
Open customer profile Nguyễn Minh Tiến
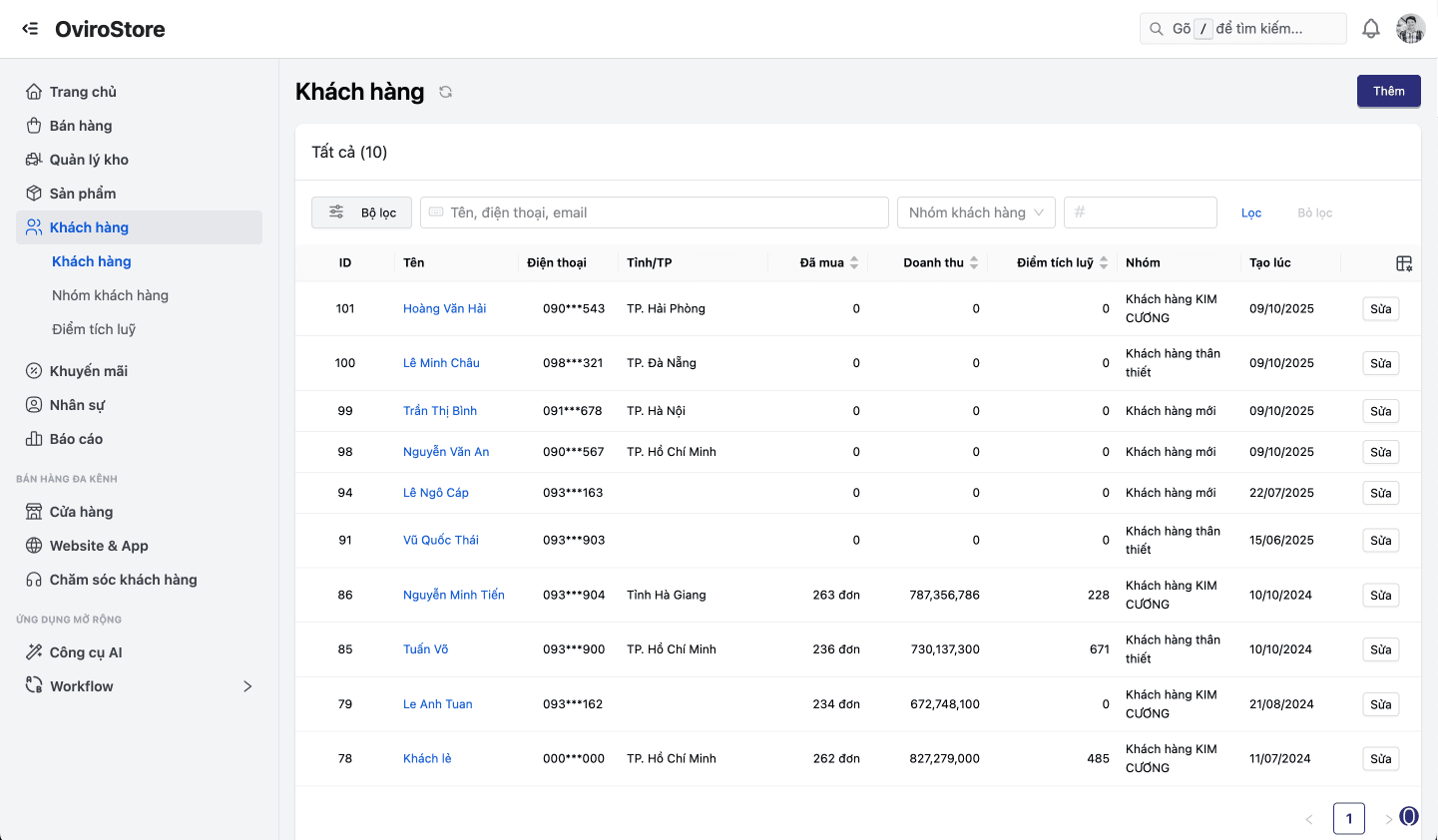point(453,594)
